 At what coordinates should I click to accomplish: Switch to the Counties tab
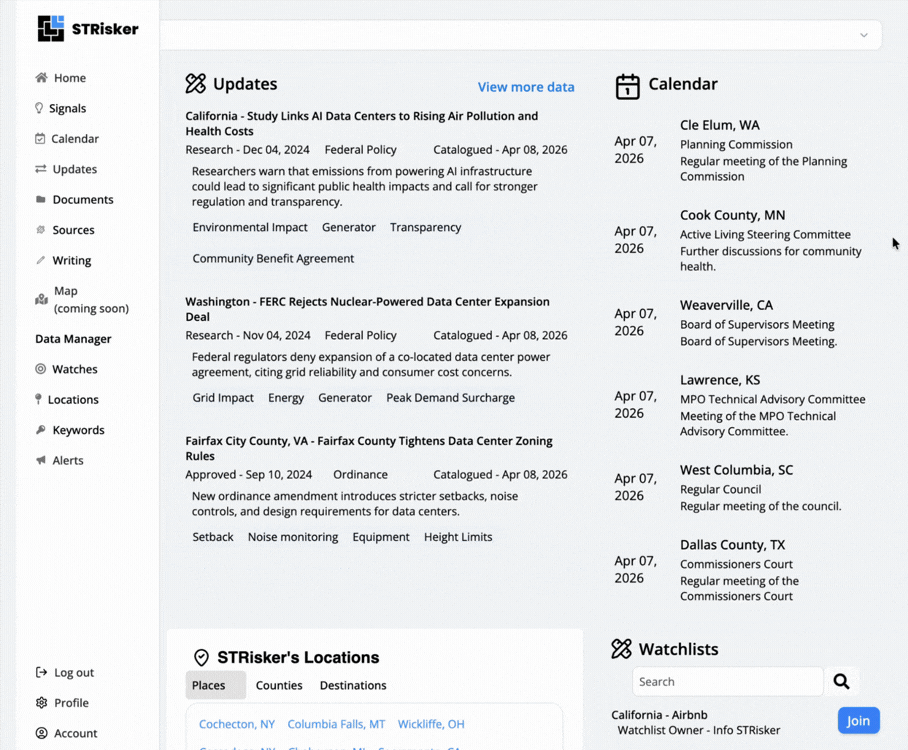[x=279, y=686]
